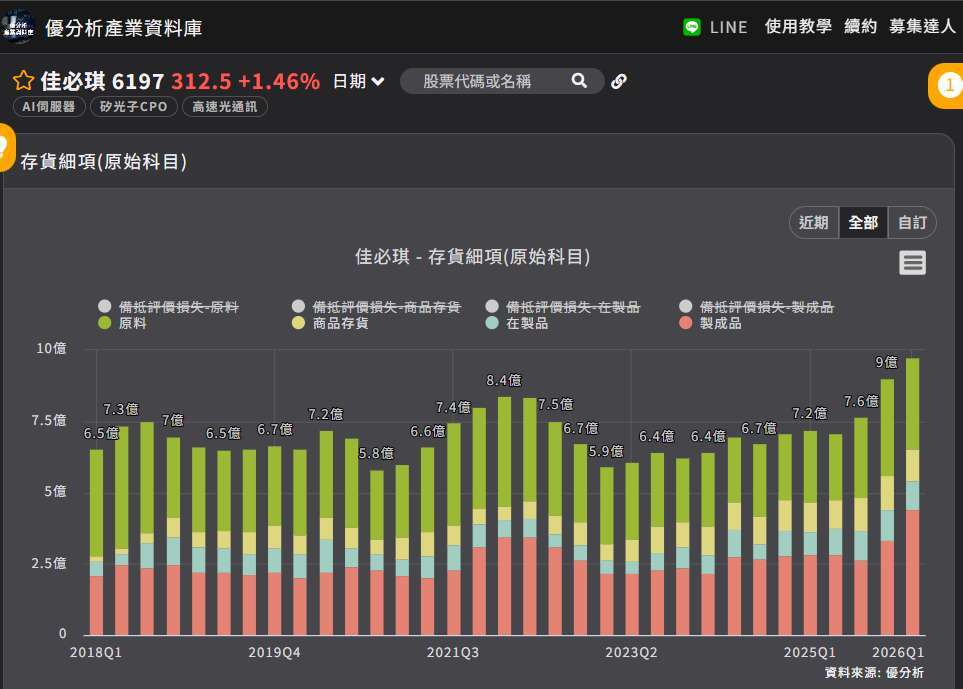Toggle legend 備抵評價損失-製成品 series
Image resolution: width=963 pixels, height=689 pixels.
(757, 306)
